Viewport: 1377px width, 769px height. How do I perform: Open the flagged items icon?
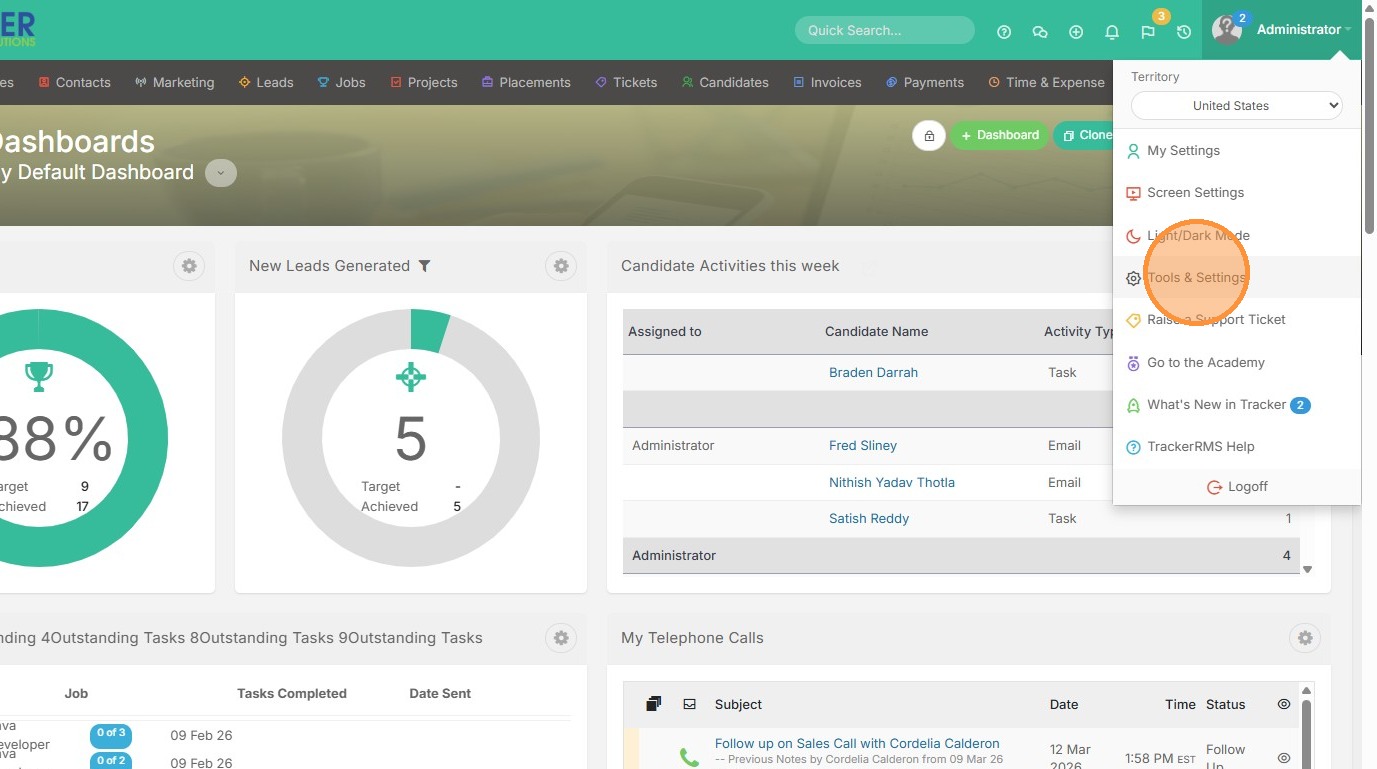[x=1148, y=32]
